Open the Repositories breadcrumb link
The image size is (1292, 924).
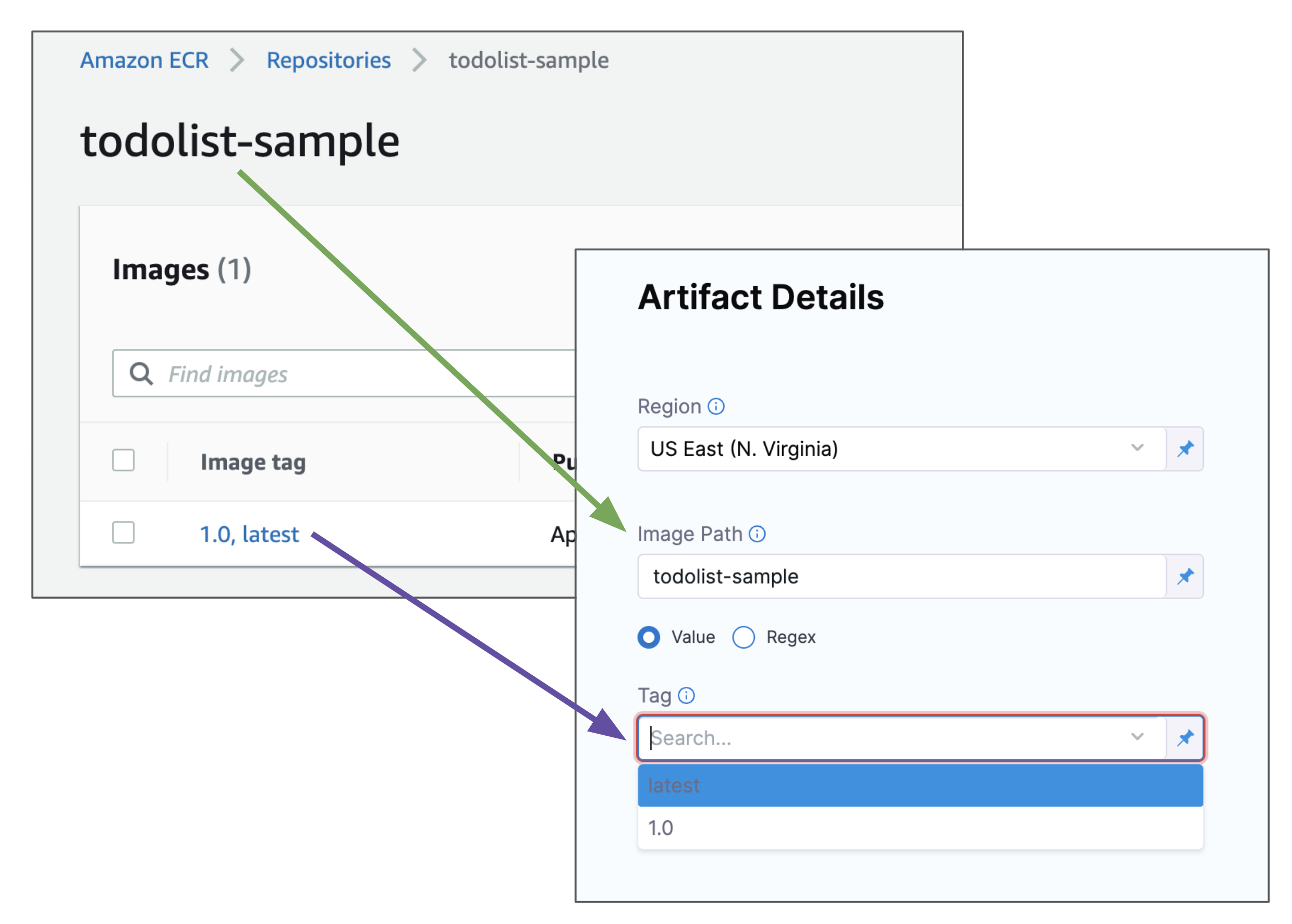[x=328, y=60]
